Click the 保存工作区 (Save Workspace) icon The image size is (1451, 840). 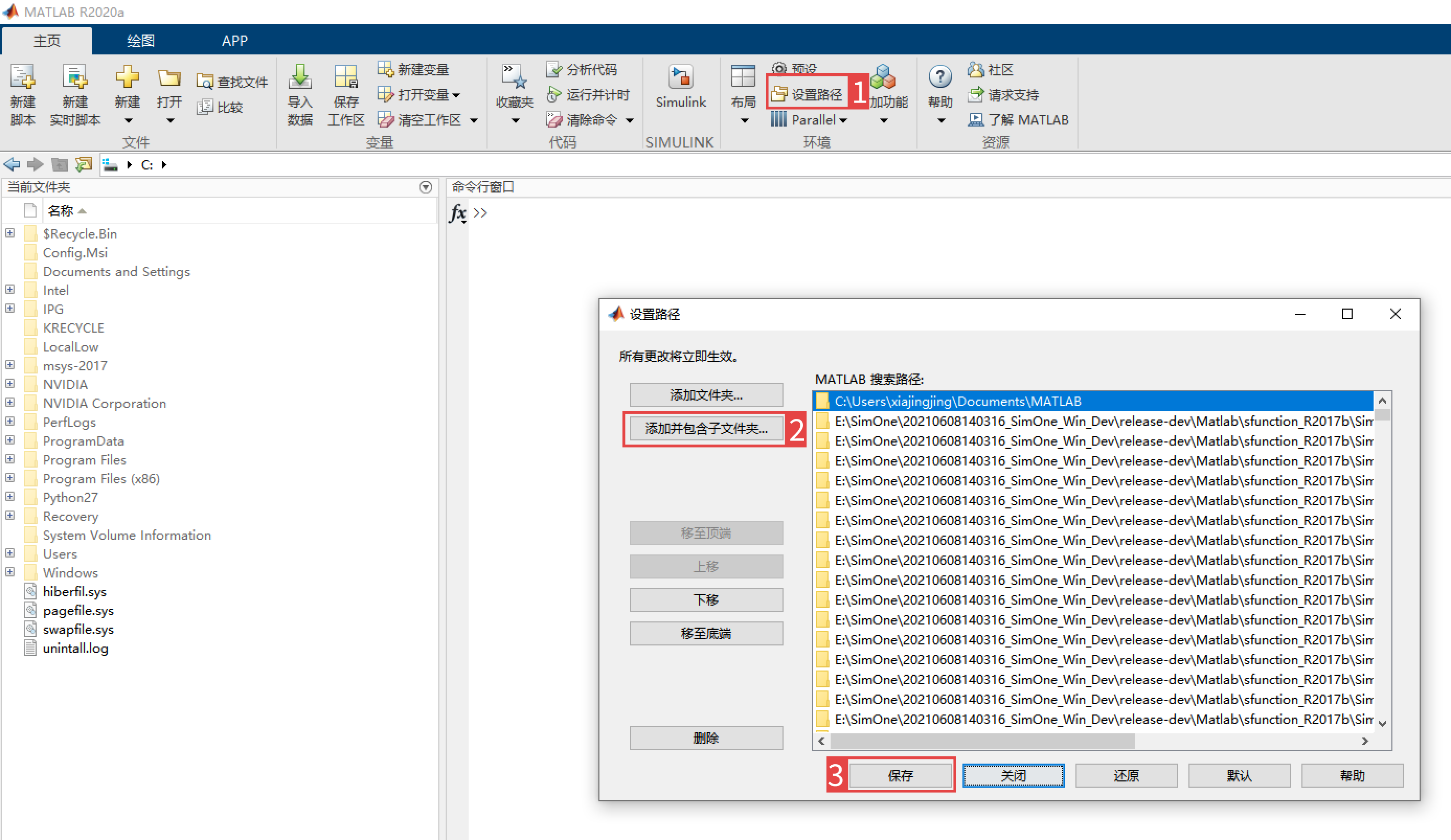(346, 77)
